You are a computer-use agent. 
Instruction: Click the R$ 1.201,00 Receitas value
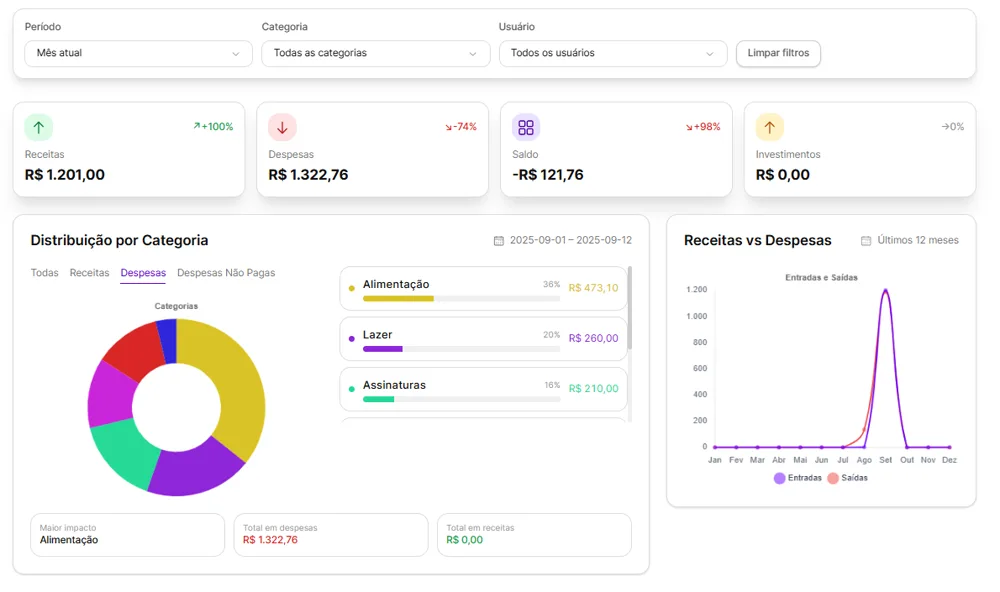click(64, 175)
